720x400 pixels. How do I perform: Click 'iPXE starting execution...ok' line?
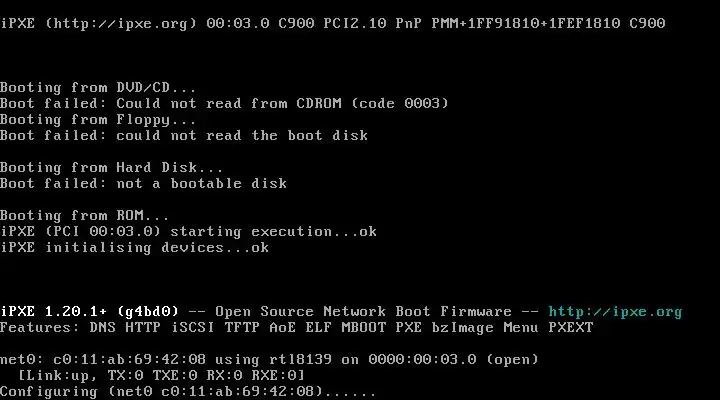coord(188,231)
